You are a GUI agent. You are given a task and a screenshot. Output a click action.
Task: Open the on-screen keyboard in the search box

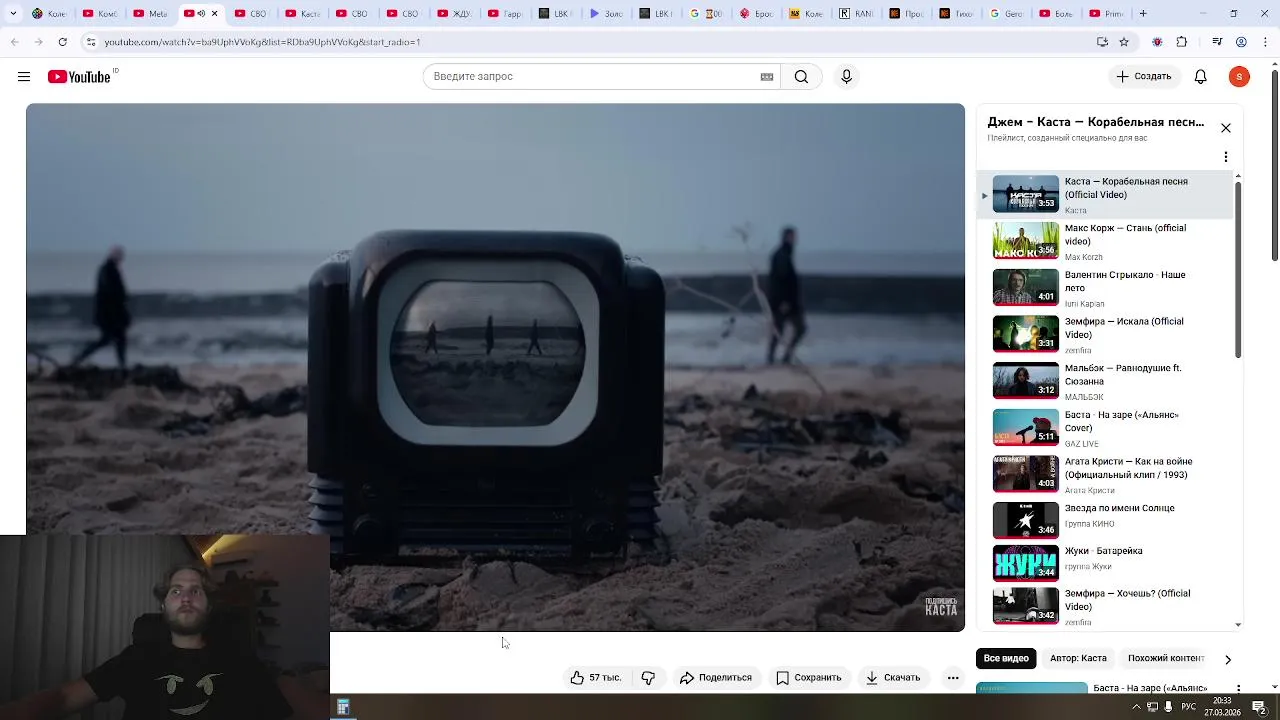767,77
